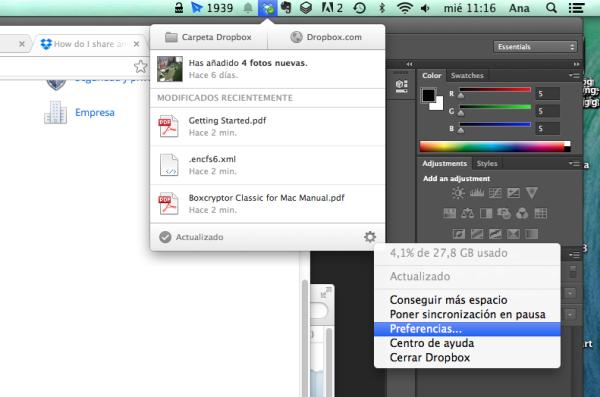Open the Wi-Fi menu bar icon

(404, 8)
